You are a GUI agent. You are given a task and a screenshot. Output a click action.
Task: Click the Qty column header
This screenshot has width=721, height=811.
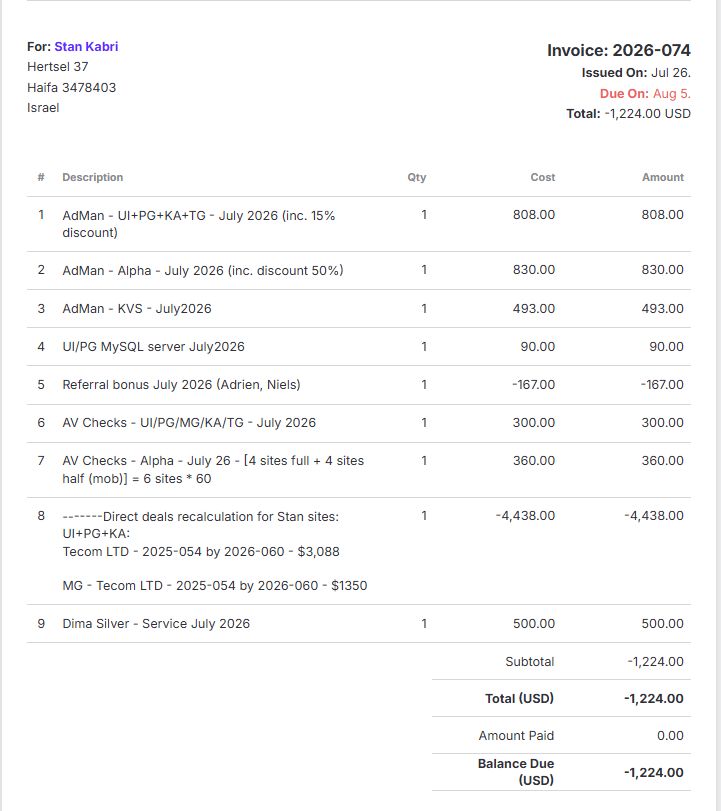click(416, 177)
